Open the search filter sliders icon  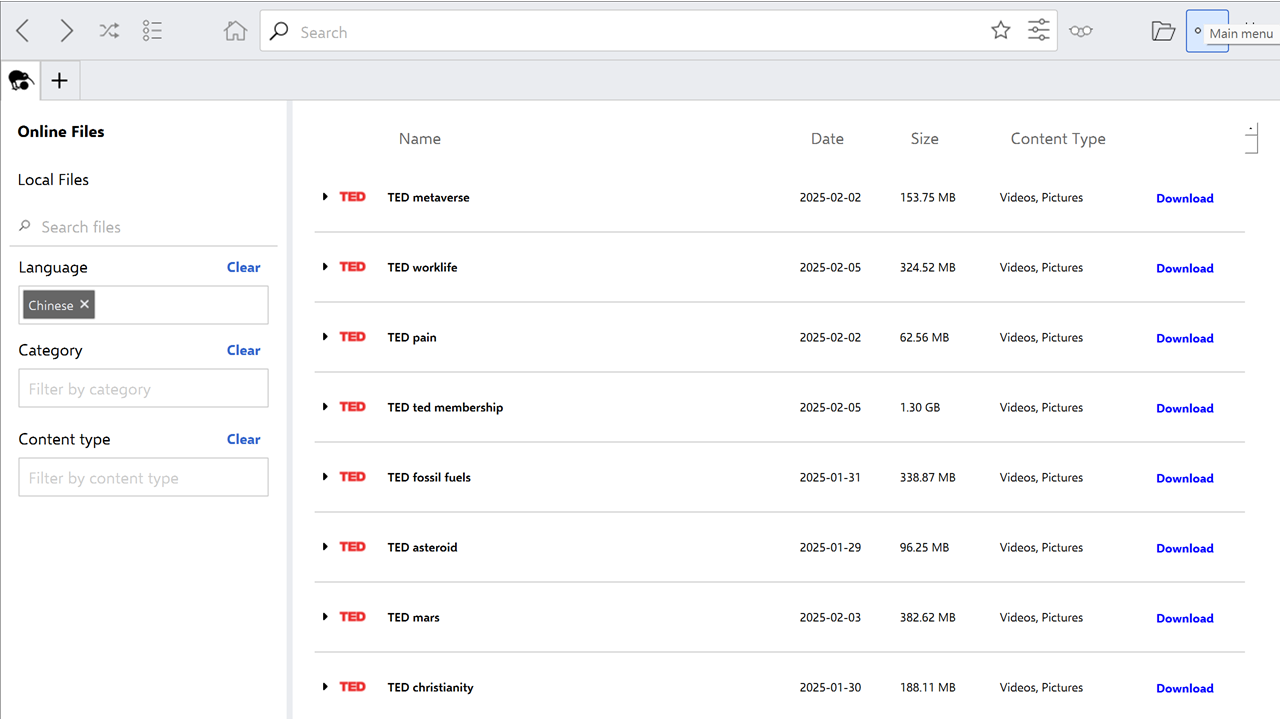point(1039,31)
